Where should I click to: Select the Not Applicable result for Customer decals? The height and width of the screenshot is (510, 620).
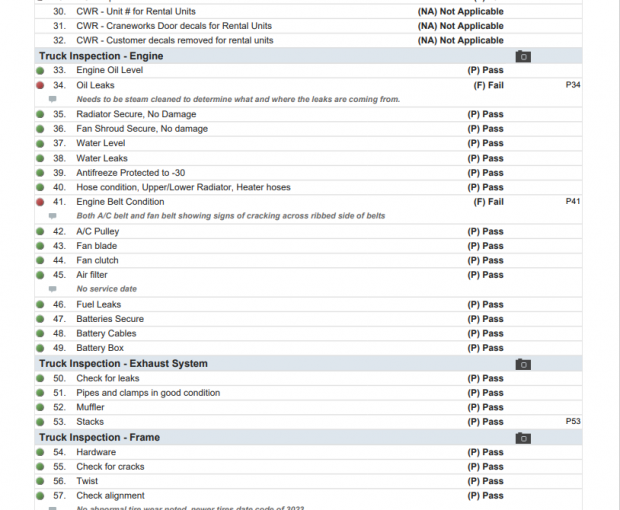pyautogui.click(x=460, y=41)
